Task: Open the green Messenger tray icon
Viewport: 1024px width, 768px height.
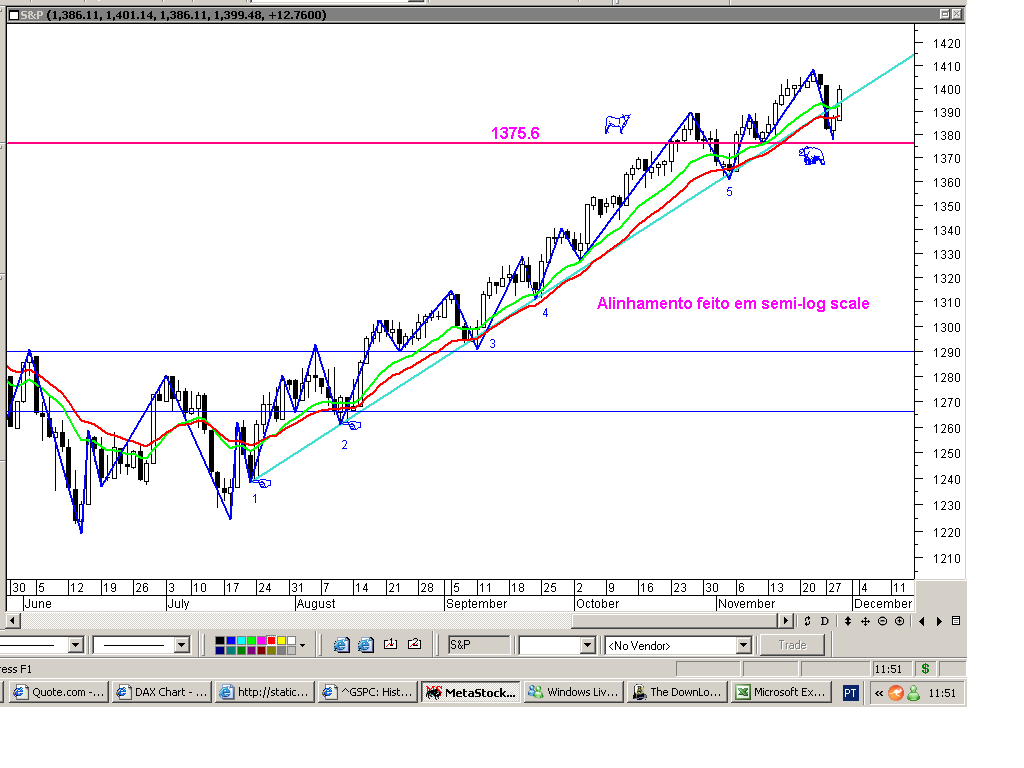Action: (x=914, y=693)
